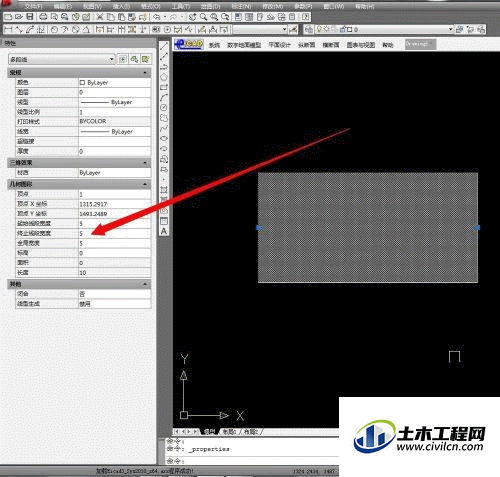Image resolution: width=500 pixels, height=477 pixels.
Task: Click the 闭合 value field
Action: [x=114, y=294]
